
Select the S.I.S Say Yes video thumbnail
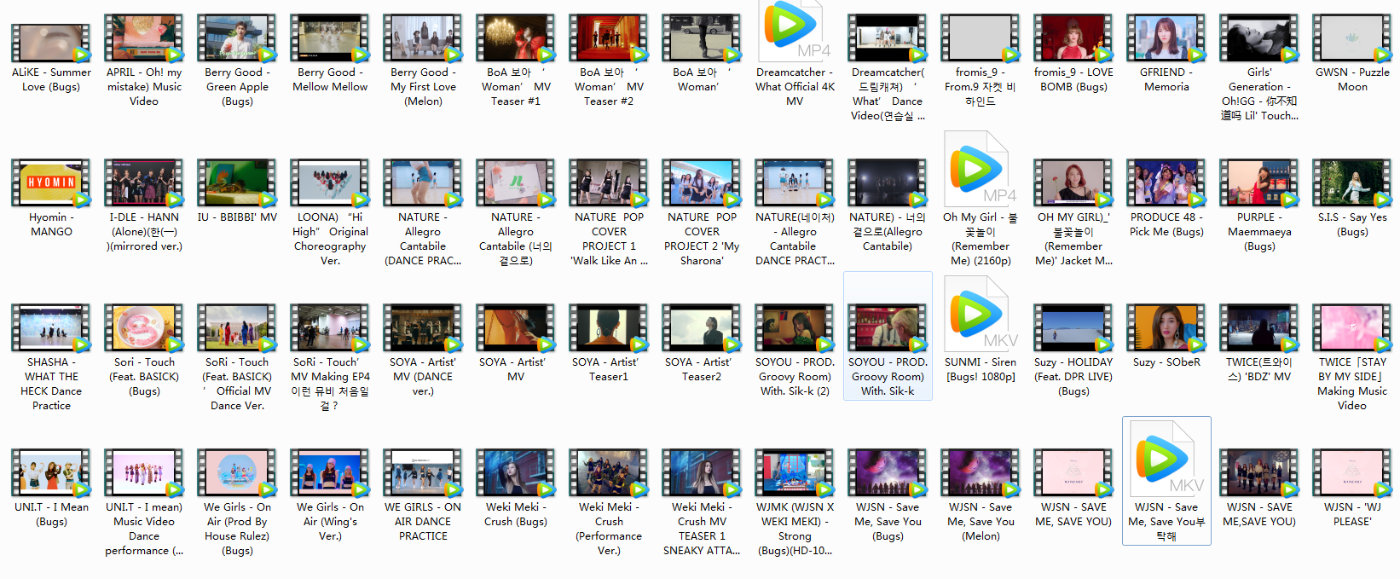(x=1353, y=183)
